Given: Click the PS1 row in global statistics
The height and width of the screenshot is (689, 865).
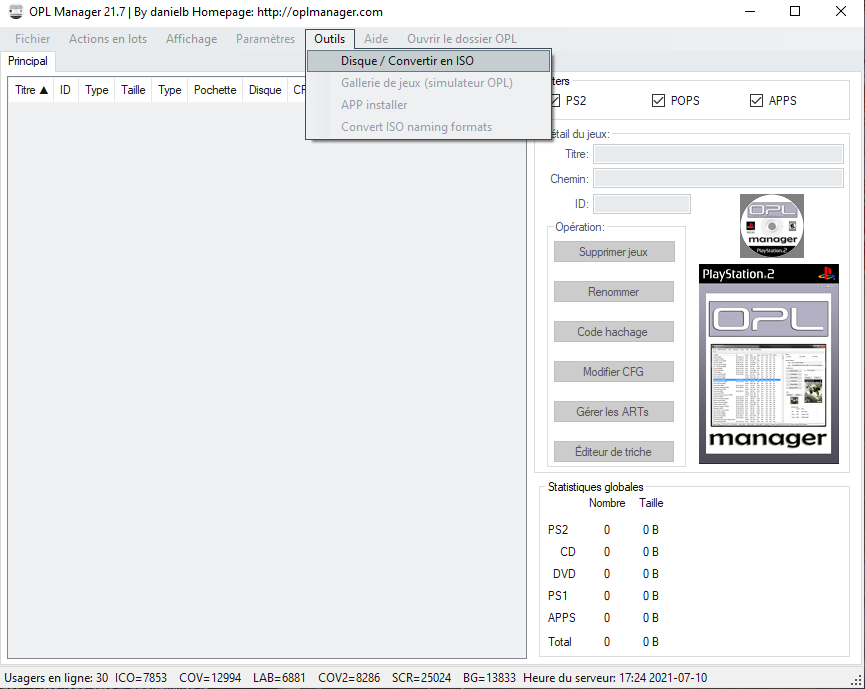Looking at the screenshot, I should click(x=604, y=596).
